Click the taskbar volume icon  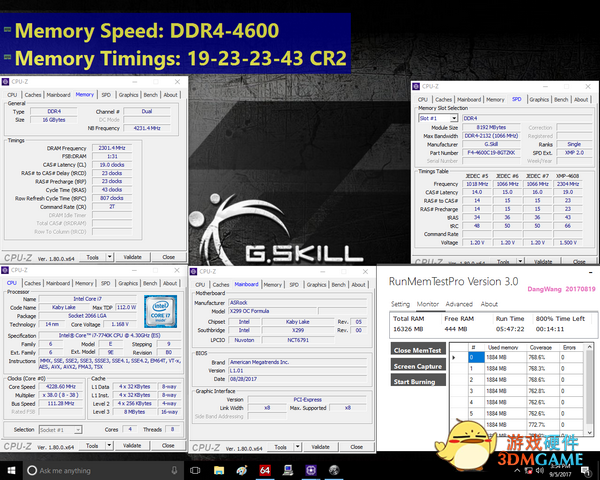tap(540, 470)
